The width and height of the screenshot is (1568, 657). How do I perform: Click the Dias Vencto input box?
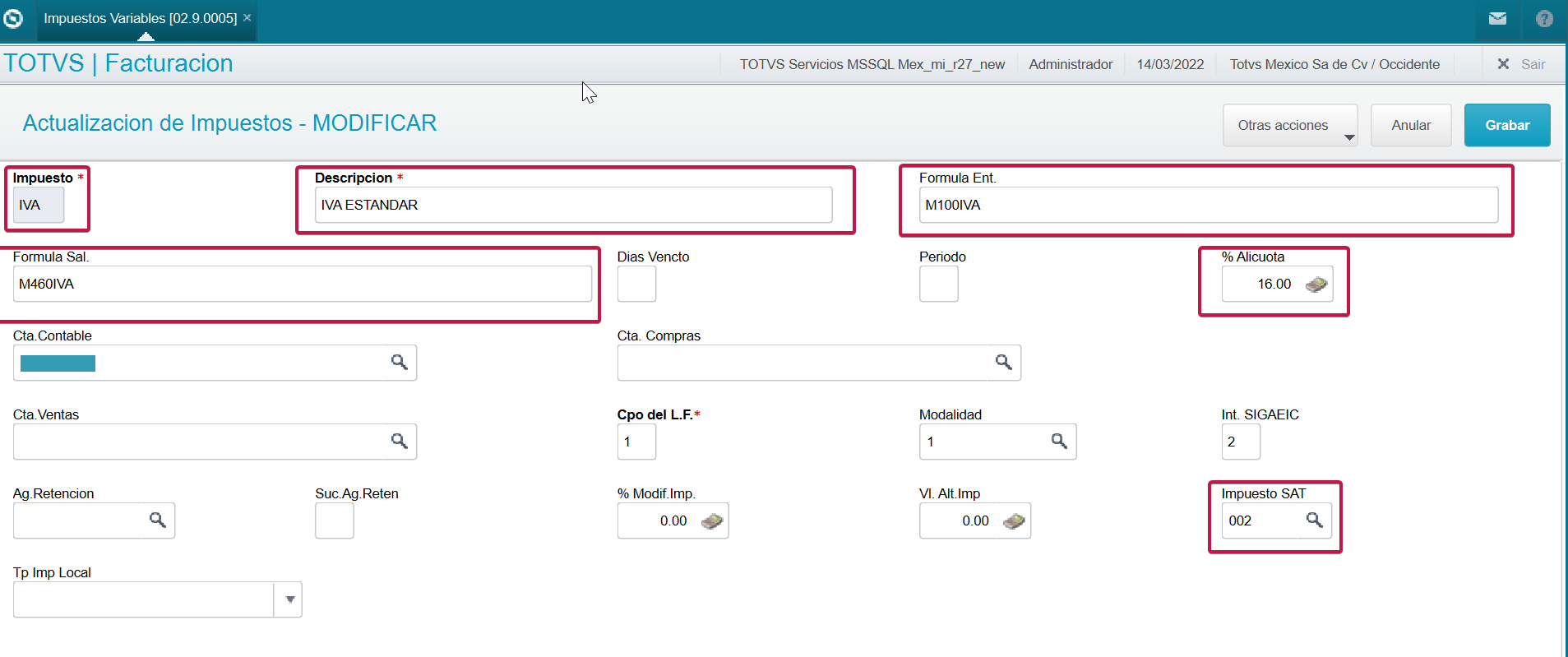[636, 284]
